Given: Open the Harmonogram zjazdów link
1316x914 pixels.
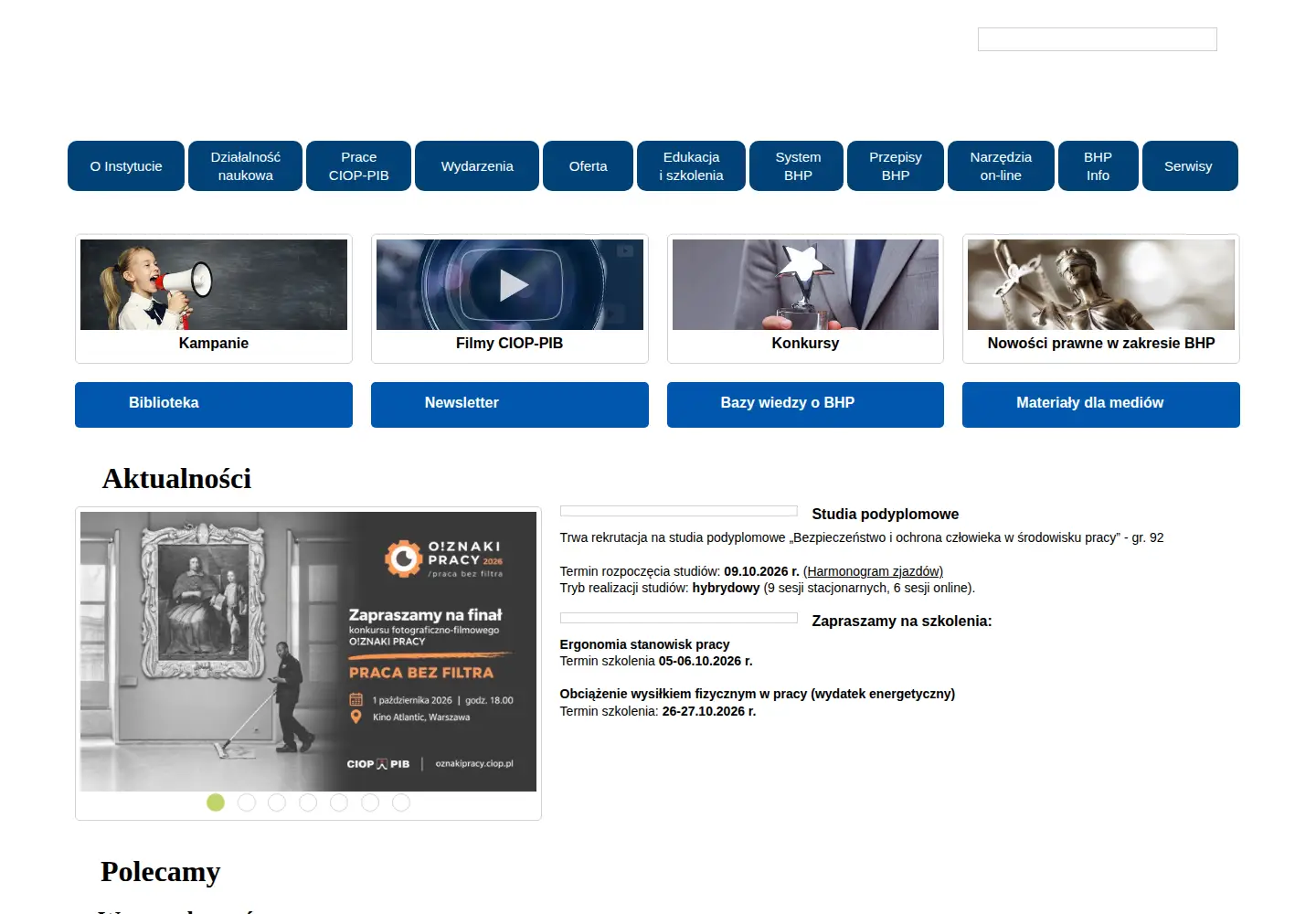Looking at the screenshot, I should coord(873,571).
